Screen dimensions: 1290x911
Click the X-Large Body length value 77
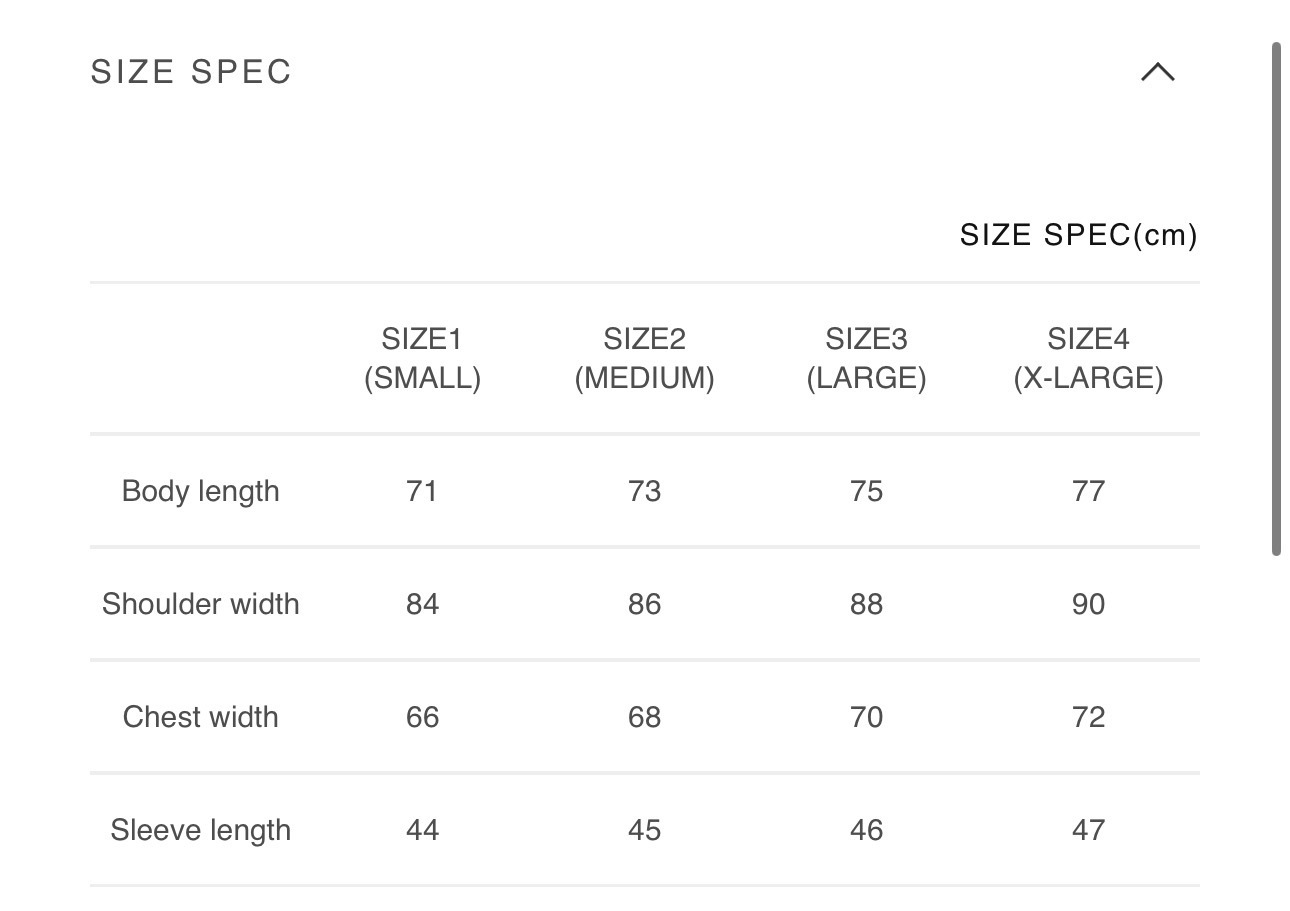tap(1088, 491)
